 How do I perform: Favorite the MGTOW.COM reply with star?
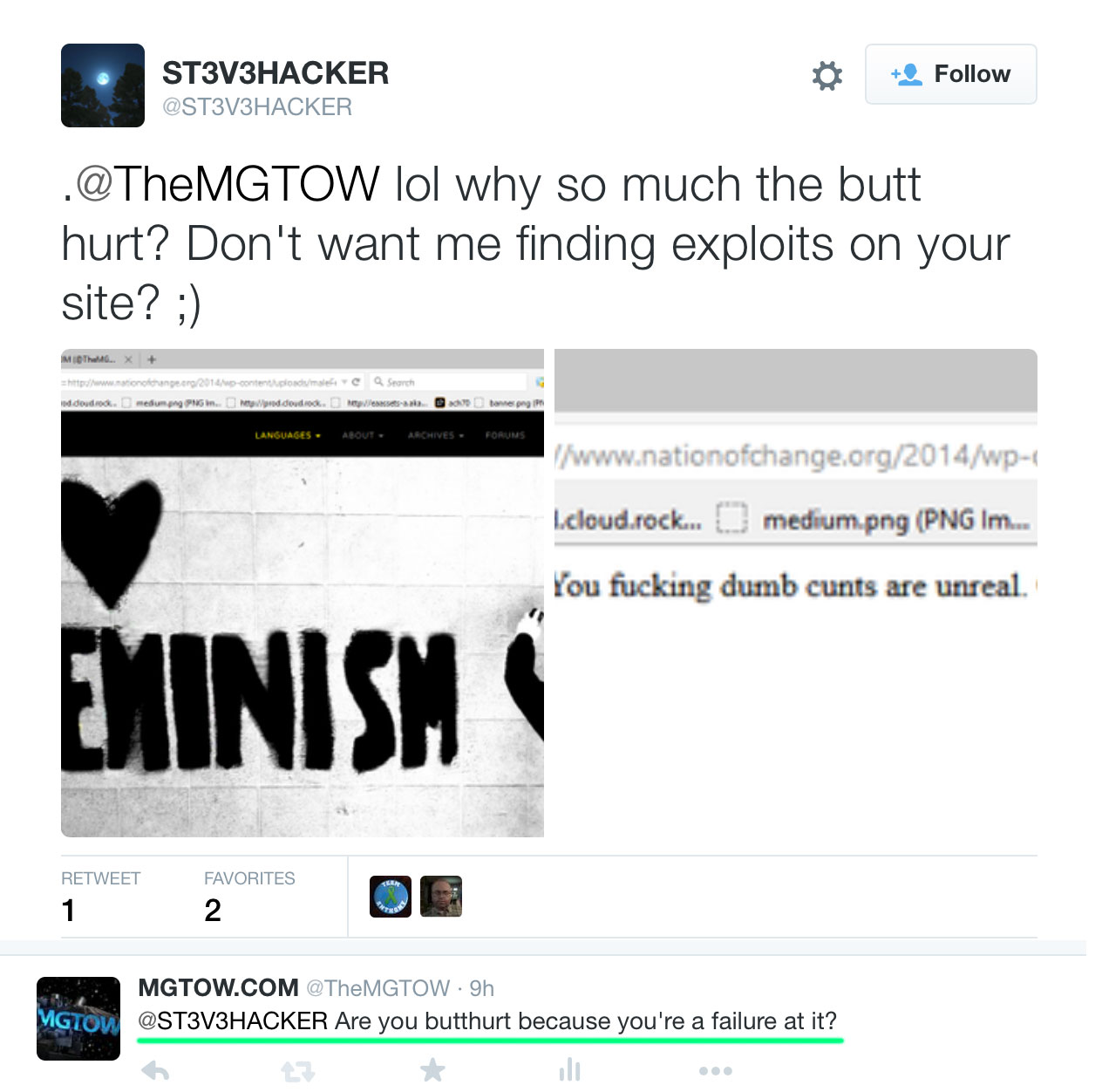coord(432,1069)
